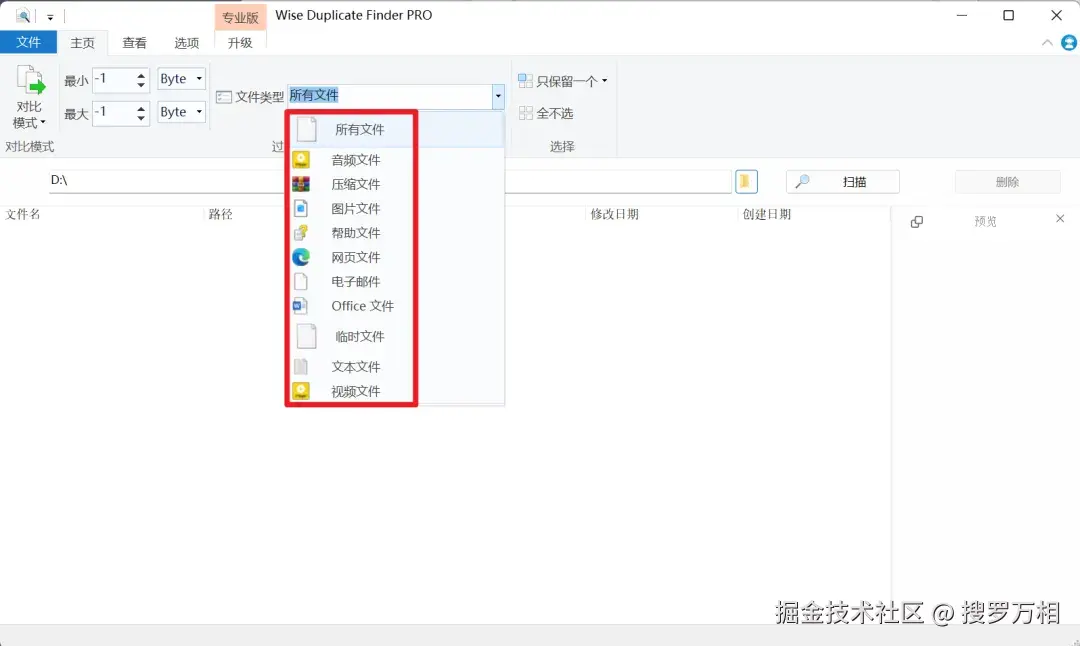Click the 最大 value input field
The width and height of the screenshot is (1080, 646).
[114, 112]
